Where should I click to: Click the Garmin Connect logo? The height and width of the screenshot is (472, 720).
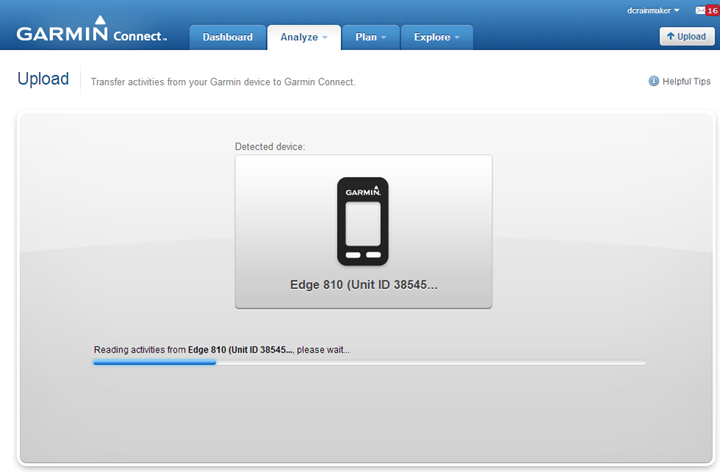tap(92, 30)
